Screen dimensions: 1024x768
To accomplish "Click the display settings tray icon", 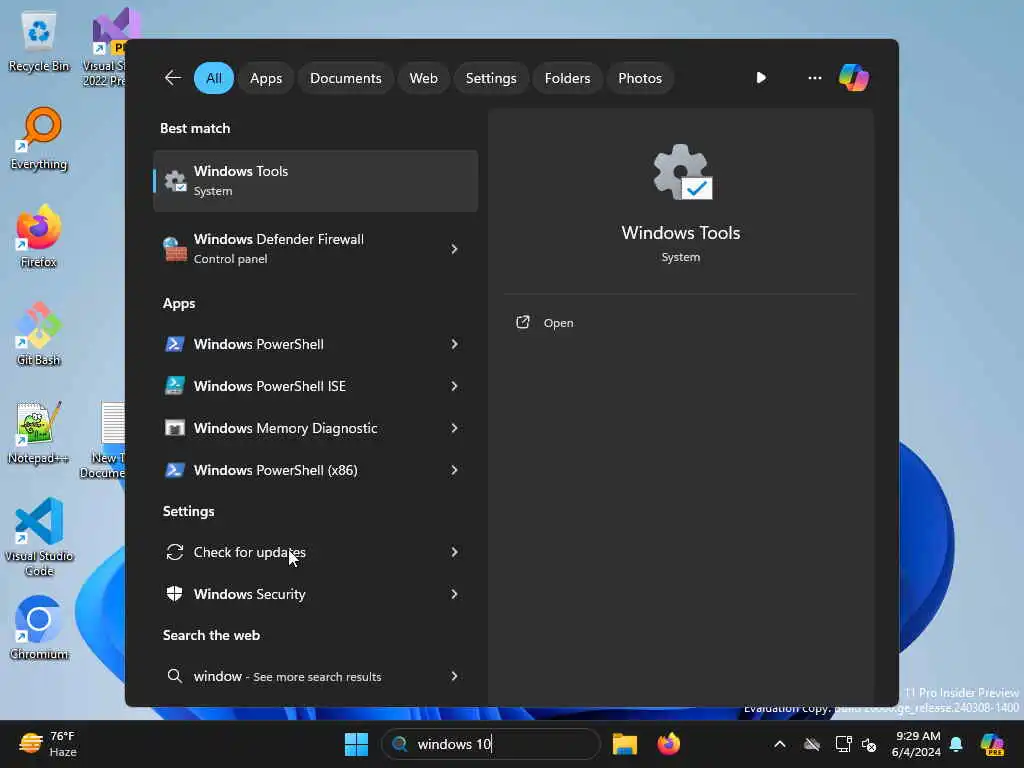I will pos(842,744).
